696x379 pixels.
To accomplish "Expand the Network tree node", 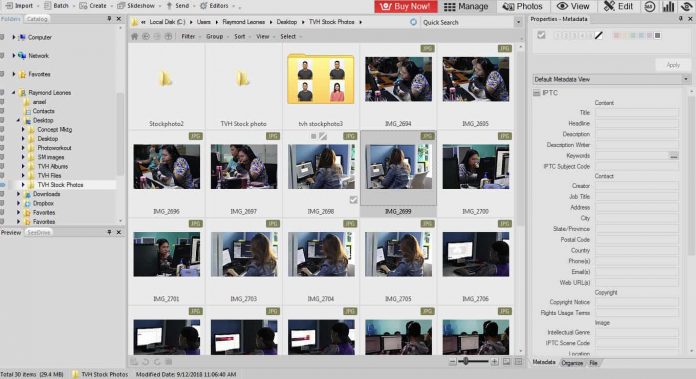I will pos(14,55).
